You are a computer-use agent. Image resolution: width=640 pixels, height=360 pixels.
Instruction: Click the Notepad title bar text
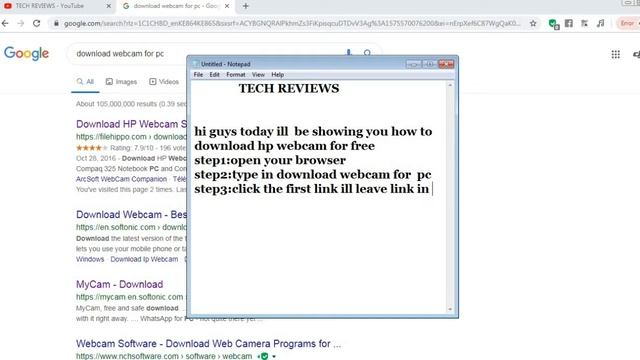(x=225, y=64)
